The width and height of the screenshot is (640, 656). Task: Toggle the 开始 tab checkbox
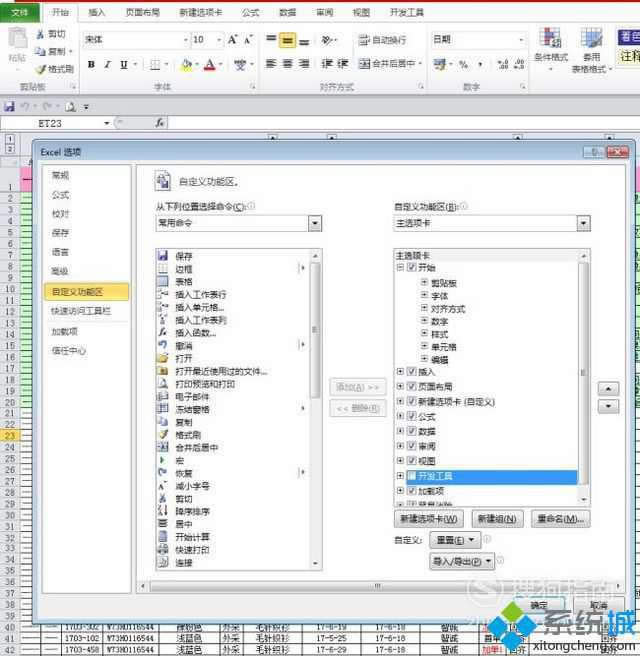coord(412,267)
